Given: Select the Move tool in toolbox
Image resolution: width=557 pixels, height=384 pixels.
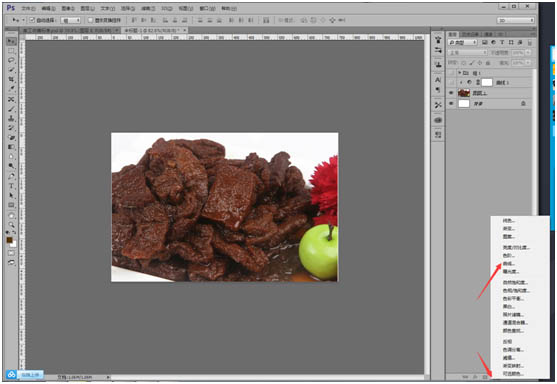Looking at the screenshot, I should (x=11, y=41).
